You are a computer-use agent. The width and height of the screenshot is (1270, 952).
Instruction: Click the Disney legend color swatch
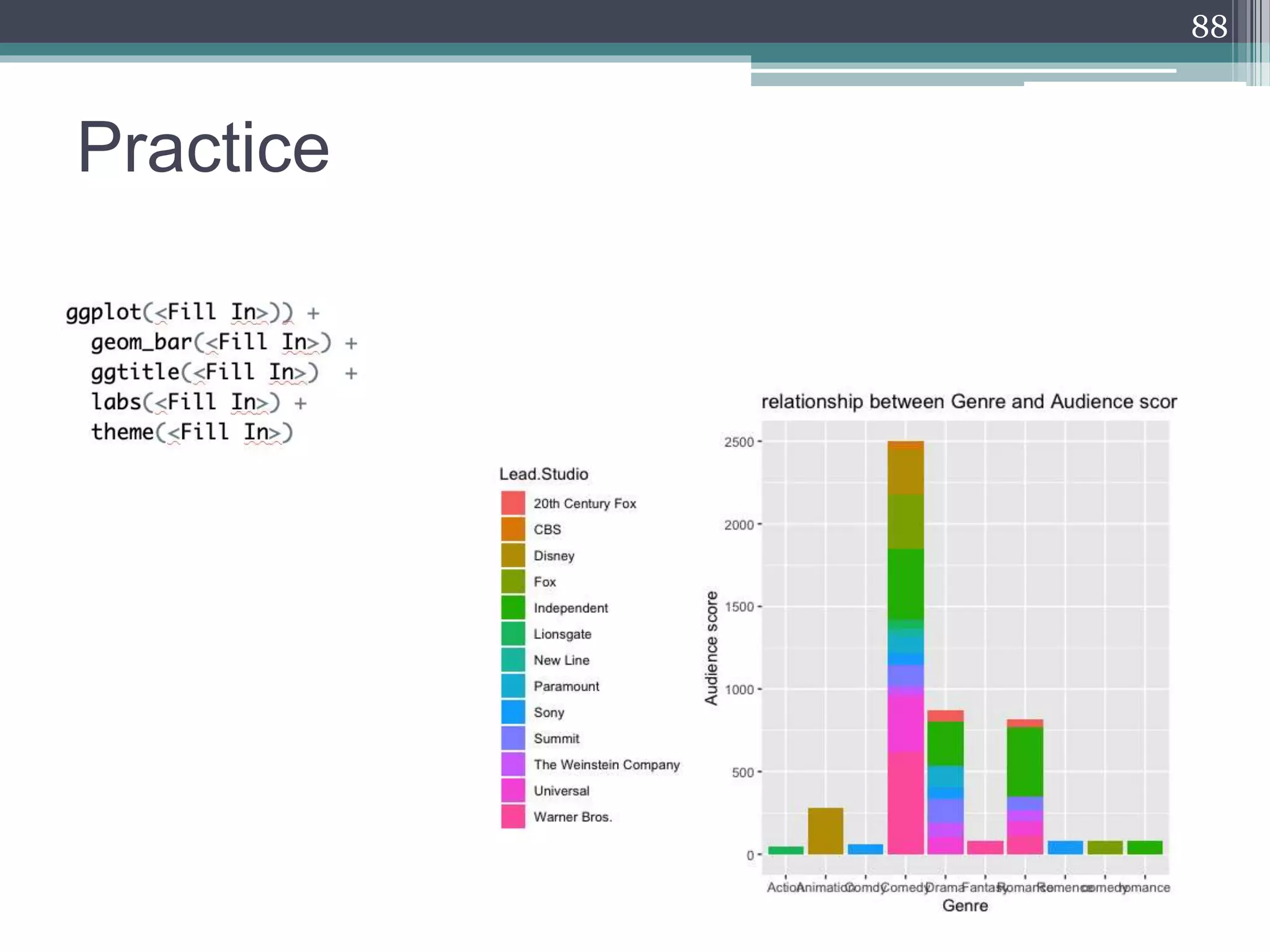coord(513,555)
